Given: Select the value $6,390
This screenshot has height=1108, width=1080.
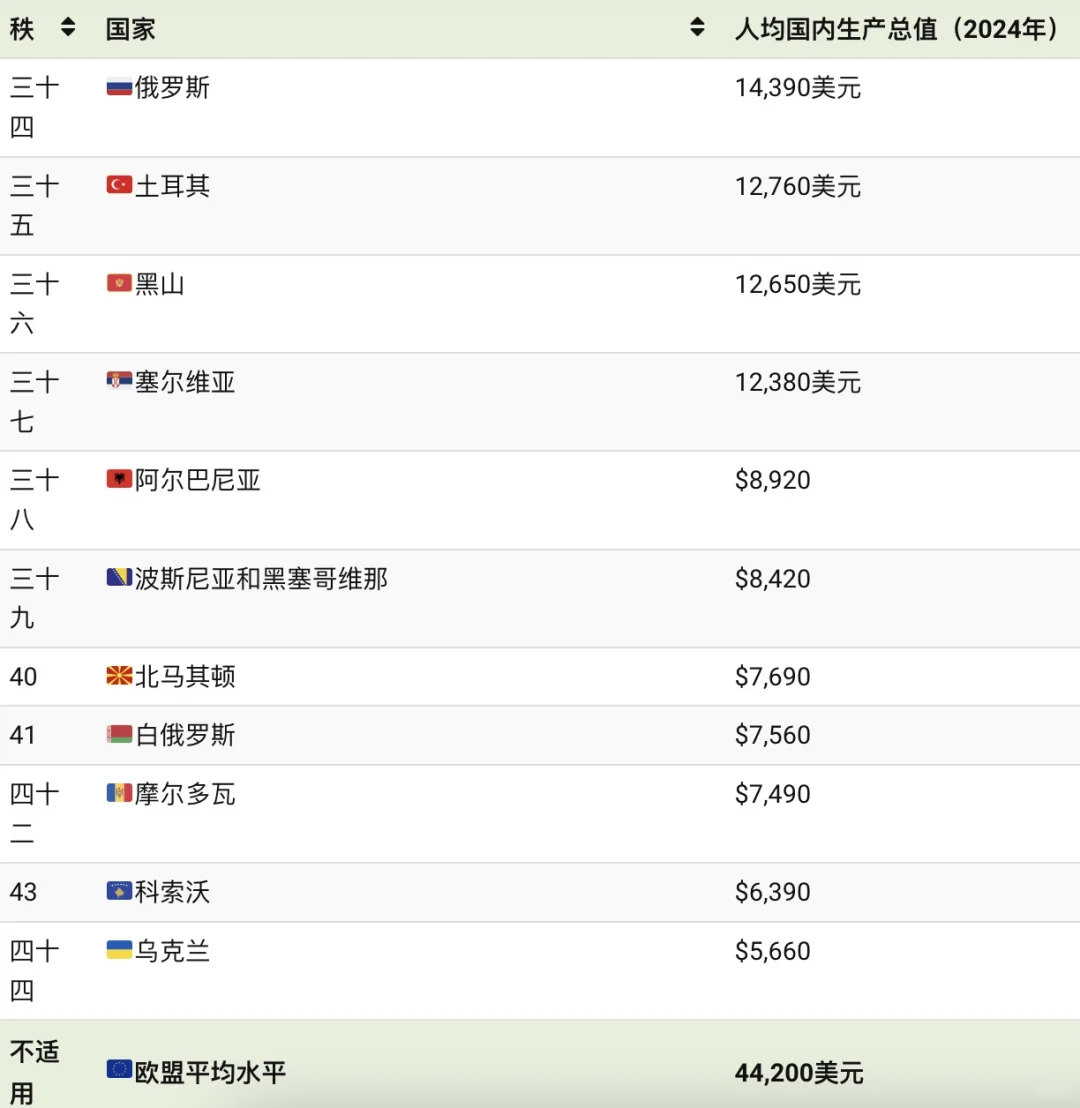Looking at the screenshot, I should click(772, 892).
